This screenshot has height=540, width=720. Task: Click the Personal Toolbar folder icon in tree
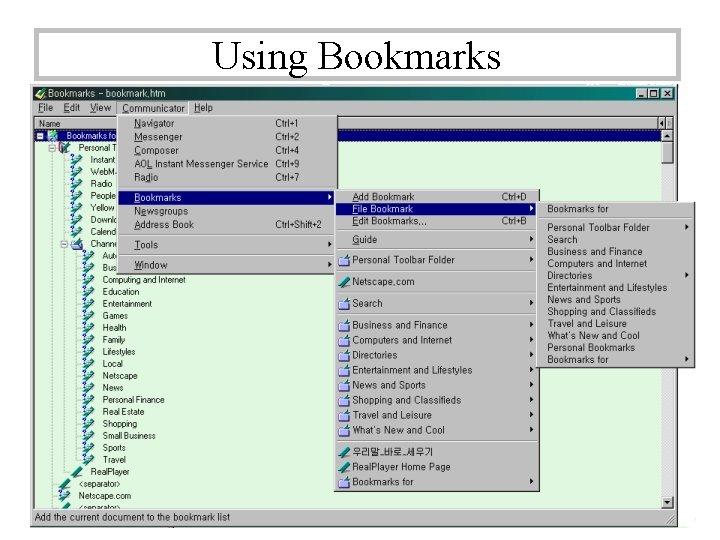pyautogui.click(x=65, y=148)
